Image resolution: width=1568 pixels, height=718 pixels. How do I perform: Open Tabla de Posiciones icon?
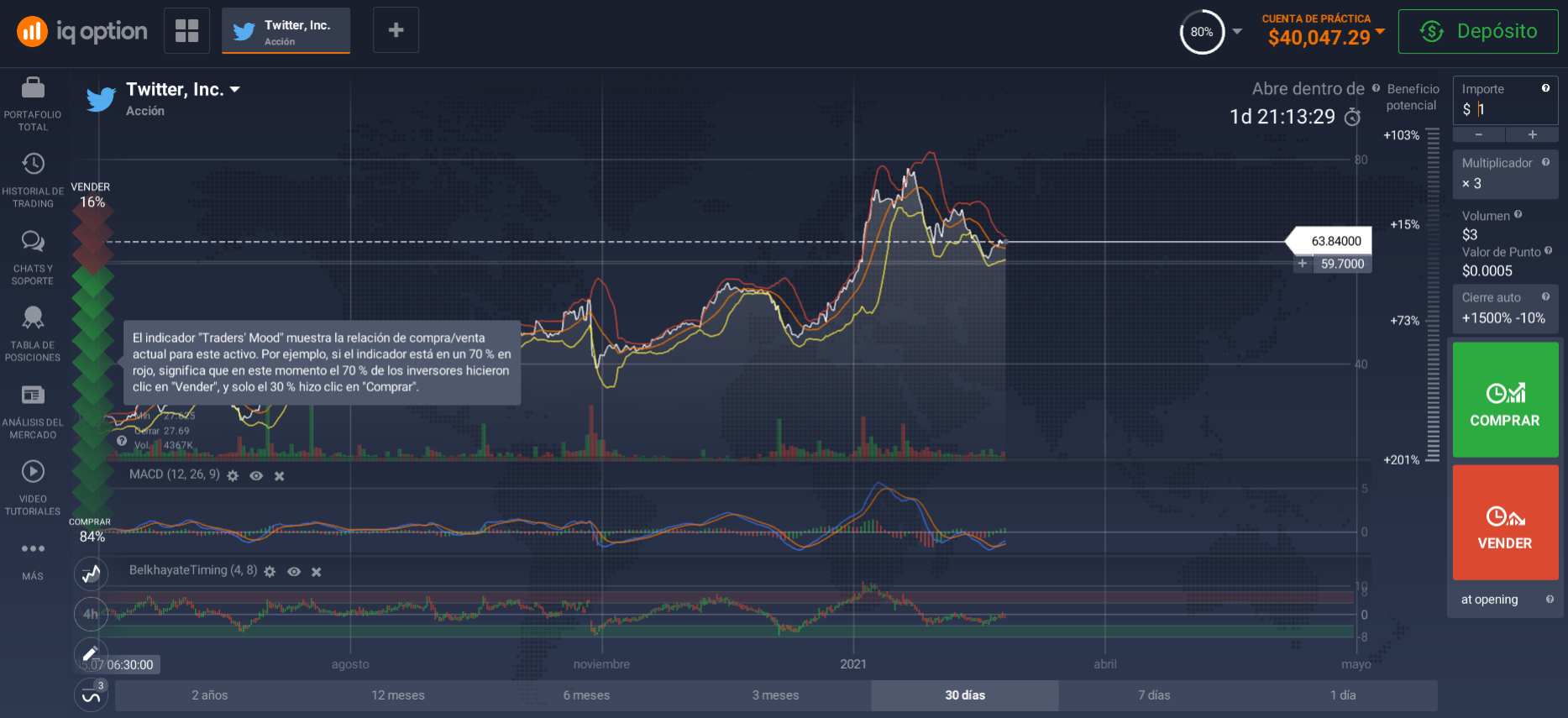pos(33,317)
